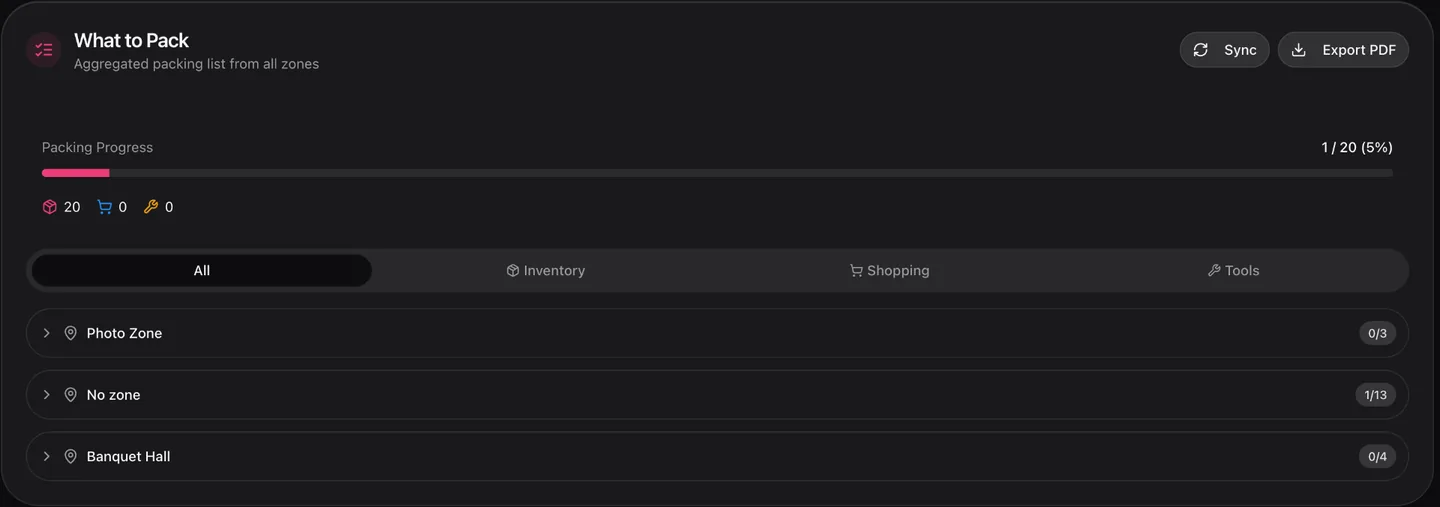Select the All tab
Screen dimensions: 1440x507
click(202, 270)
